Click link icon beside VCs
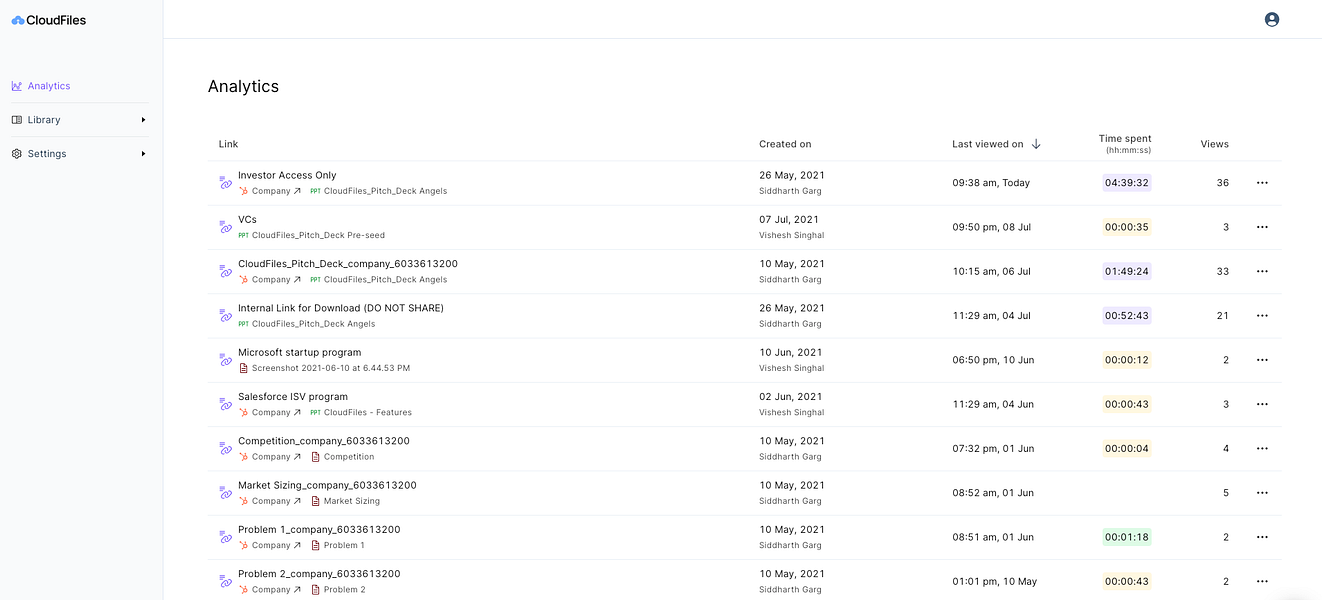Image resolution: width=1322 pixels, height=600 pixels. coord(225,227)
